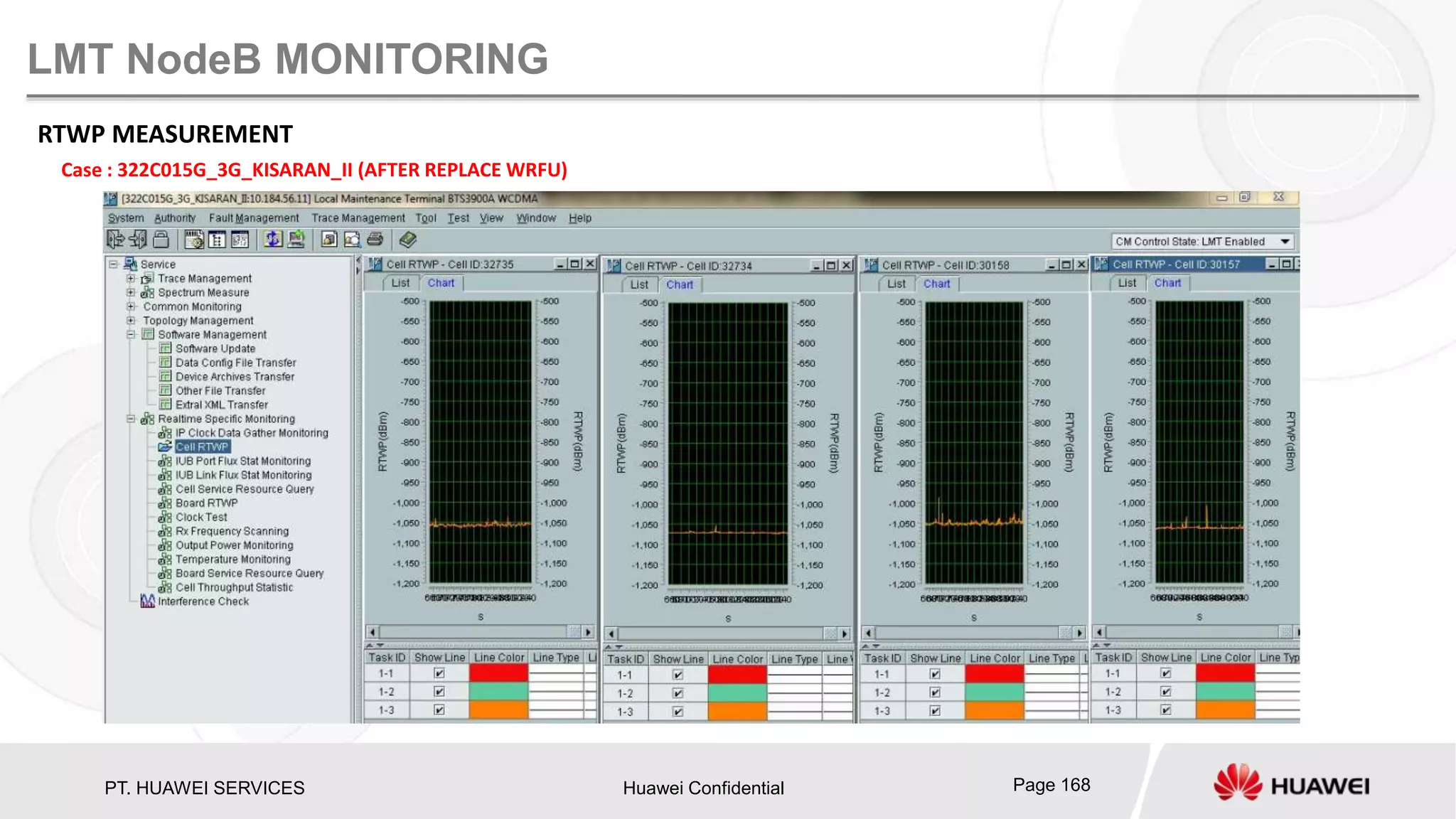The image size is (1456, 819).
Task: Click orange line color swatch, Cell 30158
Action: tap(995, 711)
